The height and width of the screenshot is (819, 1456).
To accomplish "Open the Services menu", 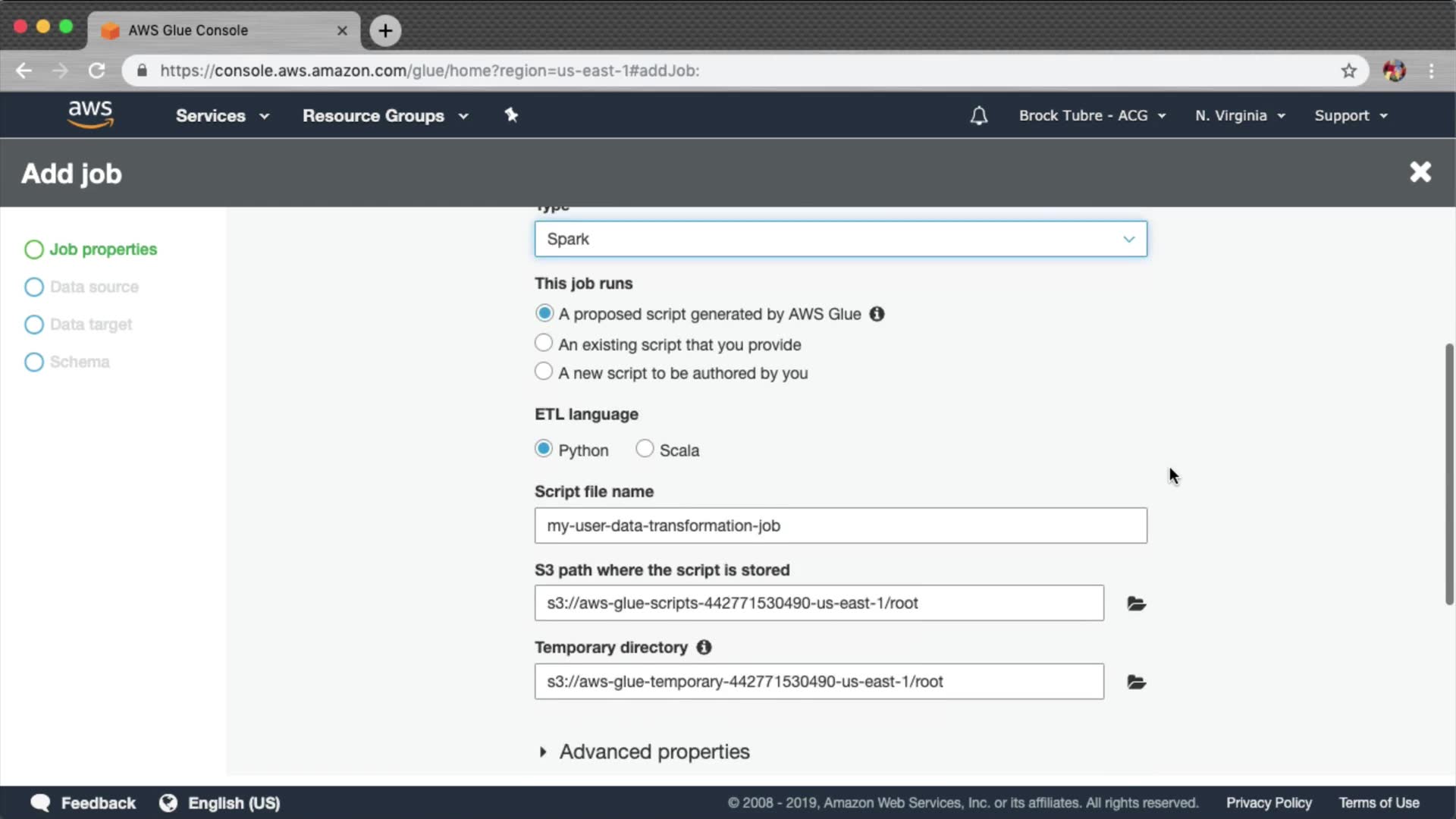I will pyautogui.click(x=221, y=116).
